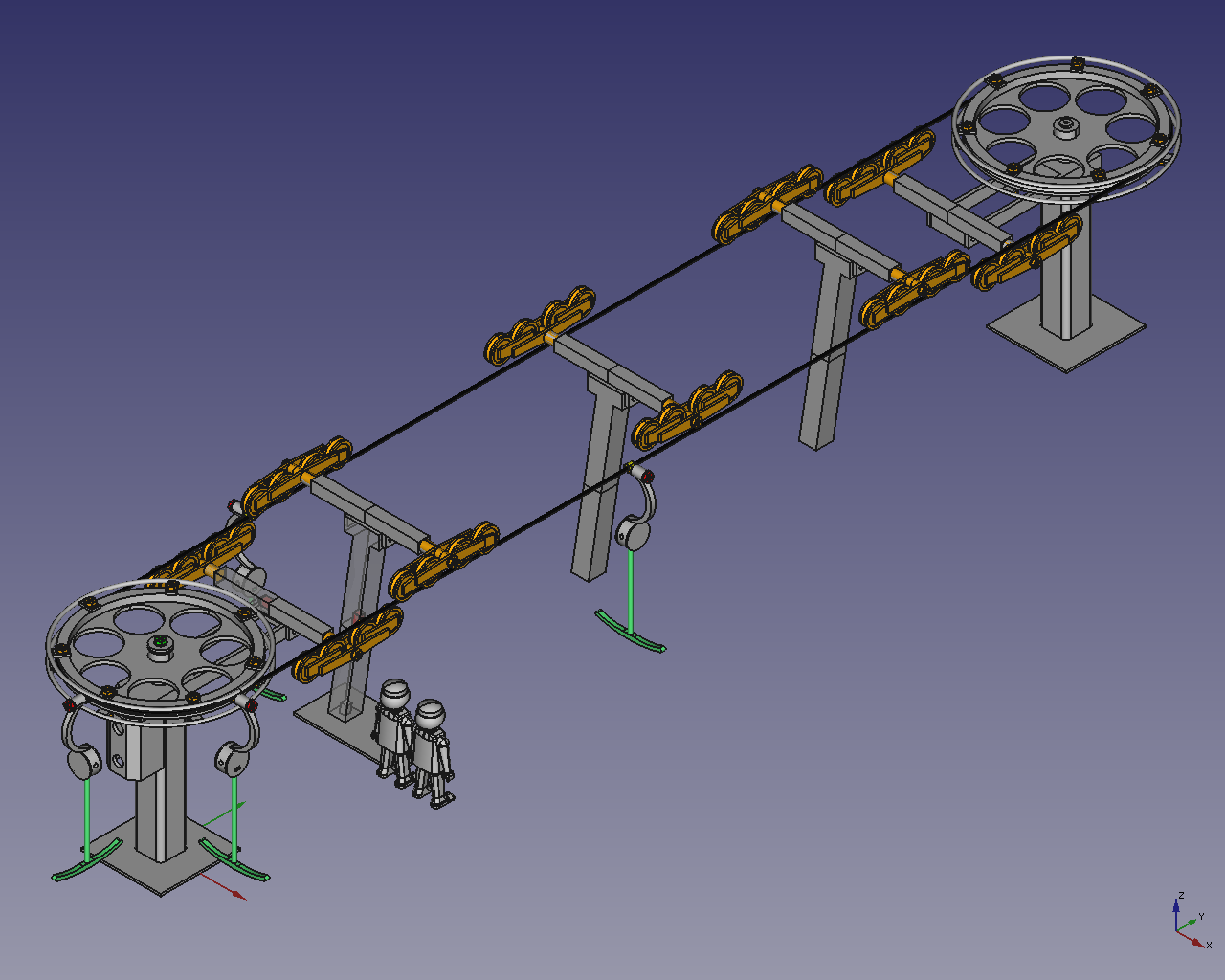Select the tower column nearest far station
The height and width of the screenshot is (980, 1225).
click(x=829, y=346)
